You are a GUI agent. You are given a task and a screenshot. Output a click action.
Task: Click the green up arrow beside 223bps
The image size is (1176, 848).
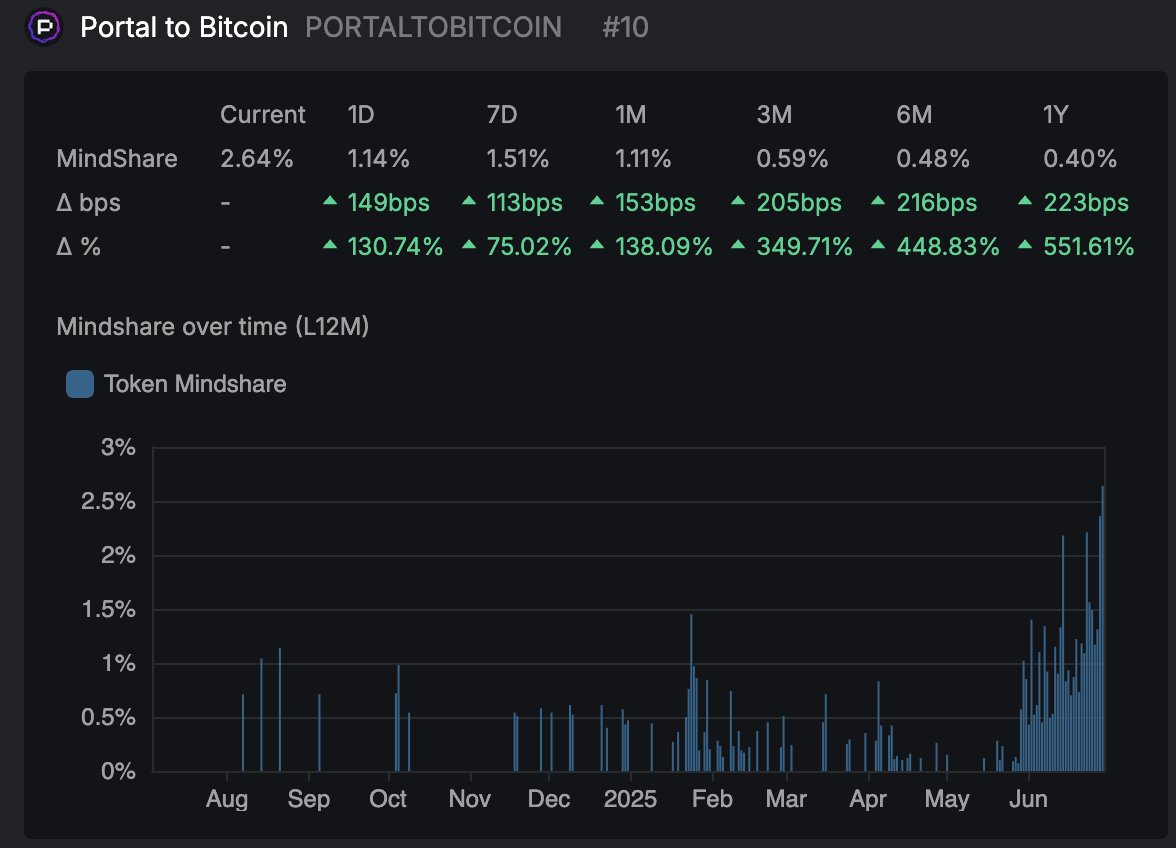pyautogui.click(x=1024, y=200)
